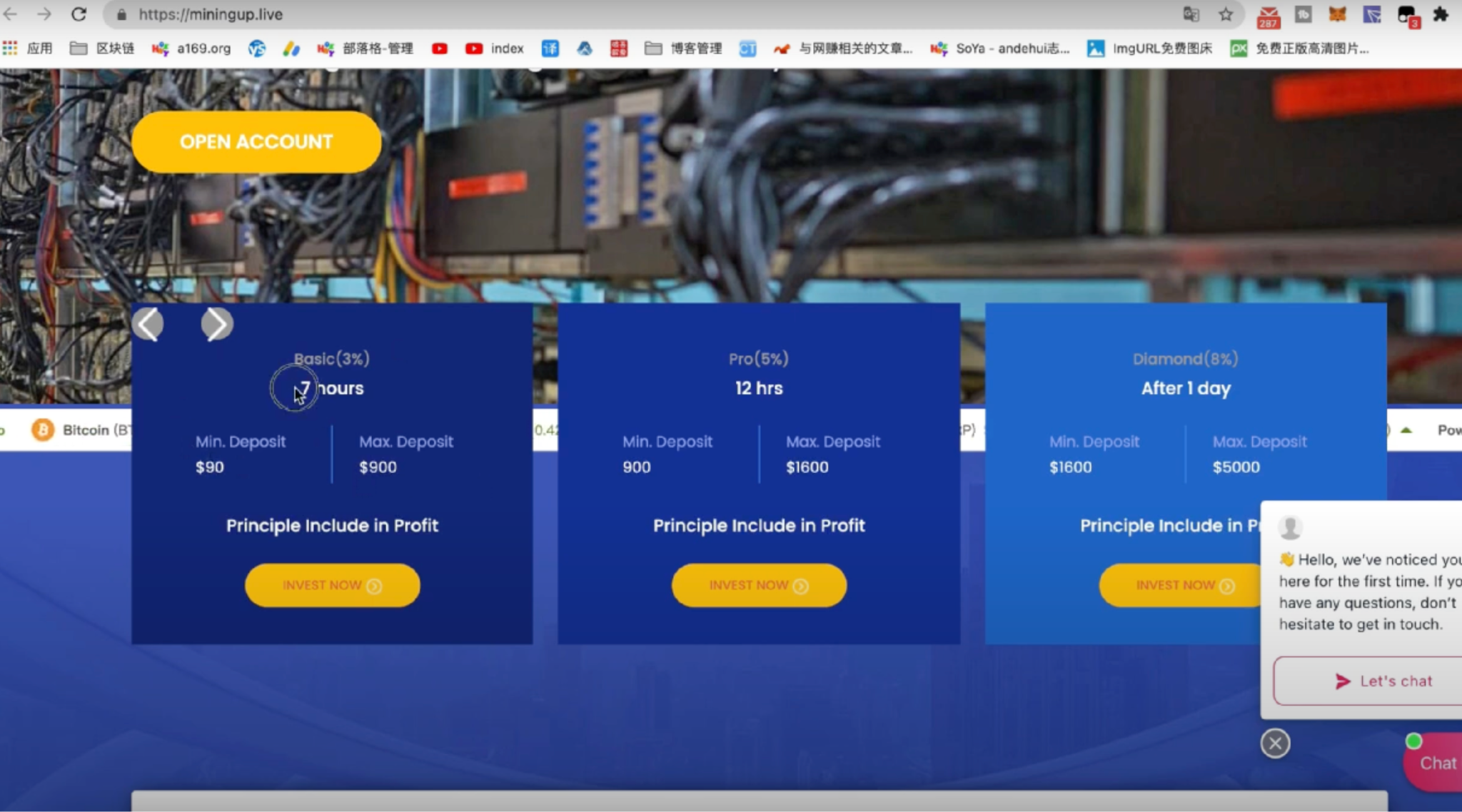Click the Diamond(8%) plan title

pyautogui.click(x=1186, y=359)
